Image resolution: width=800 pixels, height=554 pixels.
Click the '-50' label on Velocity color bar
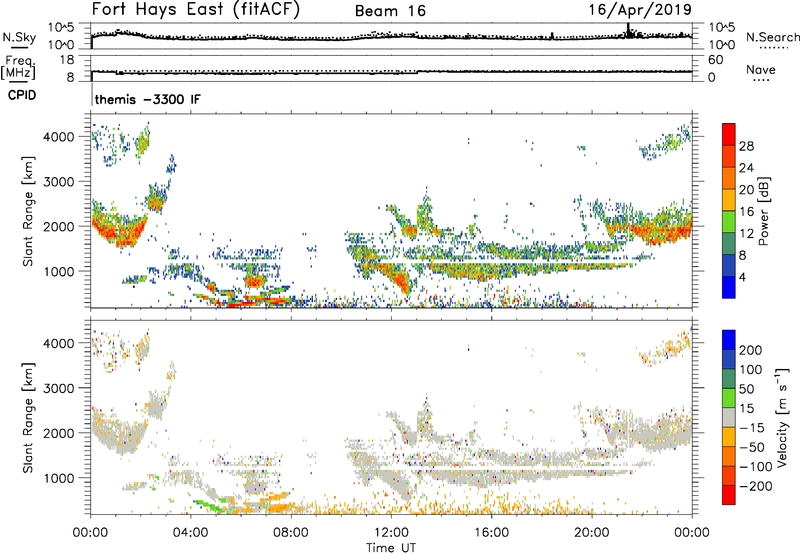752,447
